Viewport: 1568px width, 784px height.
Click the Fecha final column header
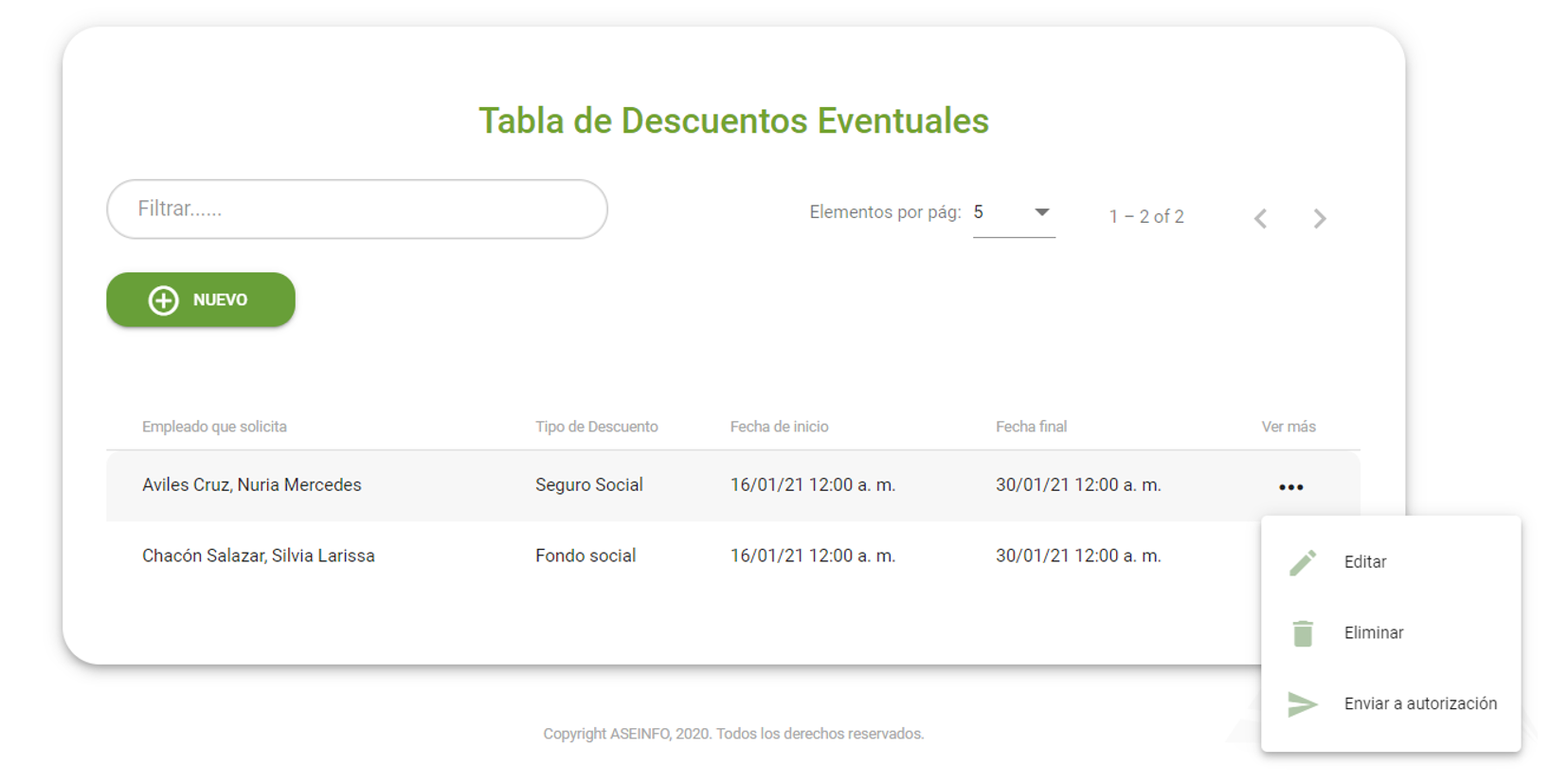[x=1031, y=427]
